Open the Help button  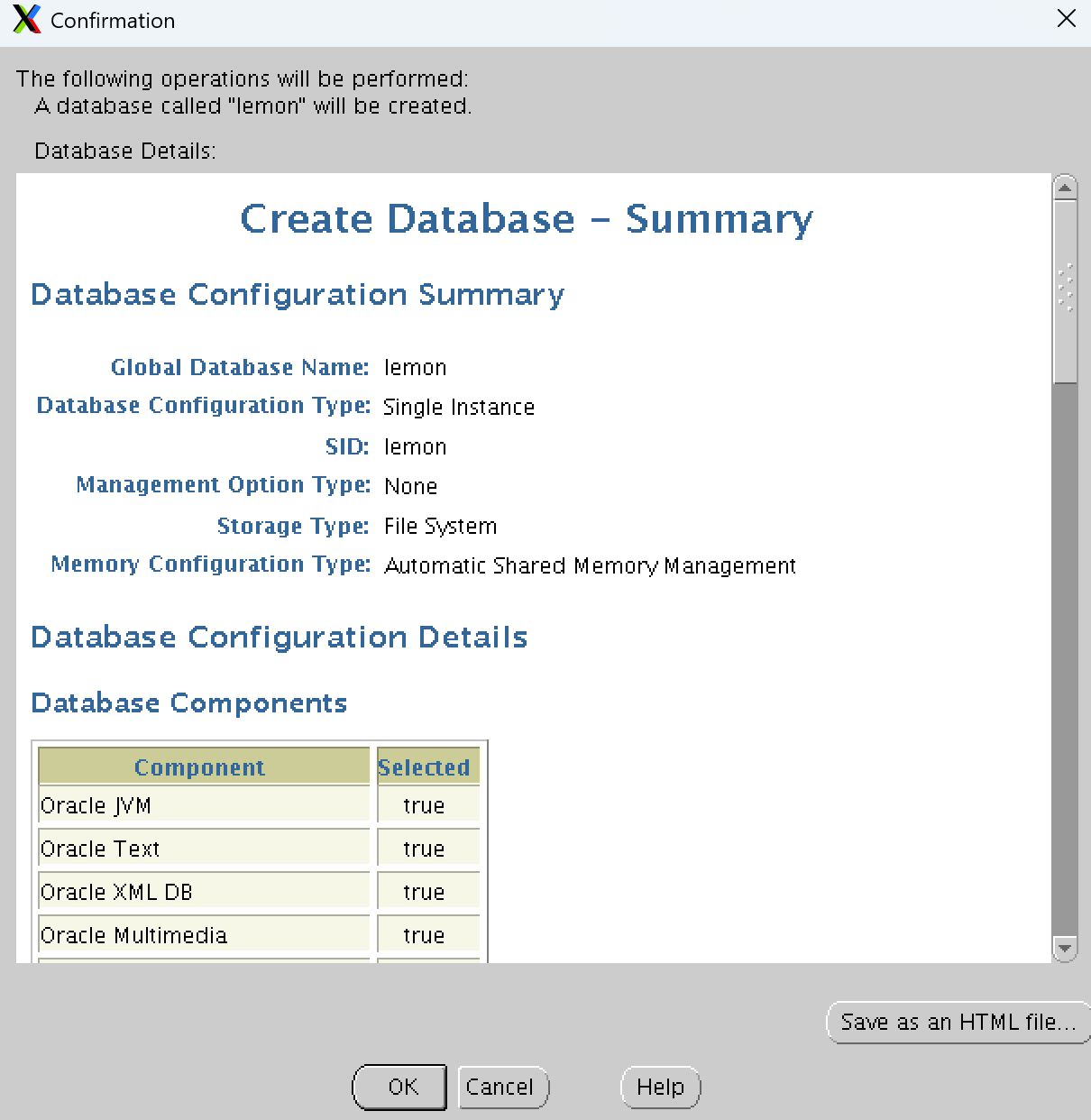(661, 1087)
